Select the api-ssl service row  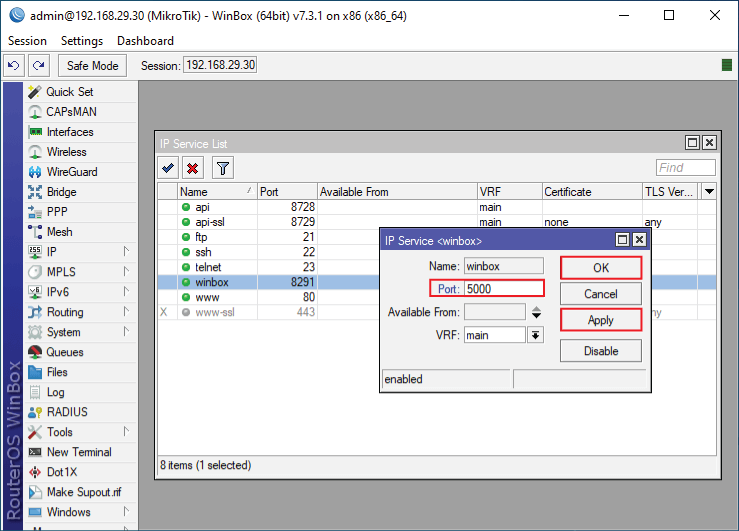coord(437,222)
